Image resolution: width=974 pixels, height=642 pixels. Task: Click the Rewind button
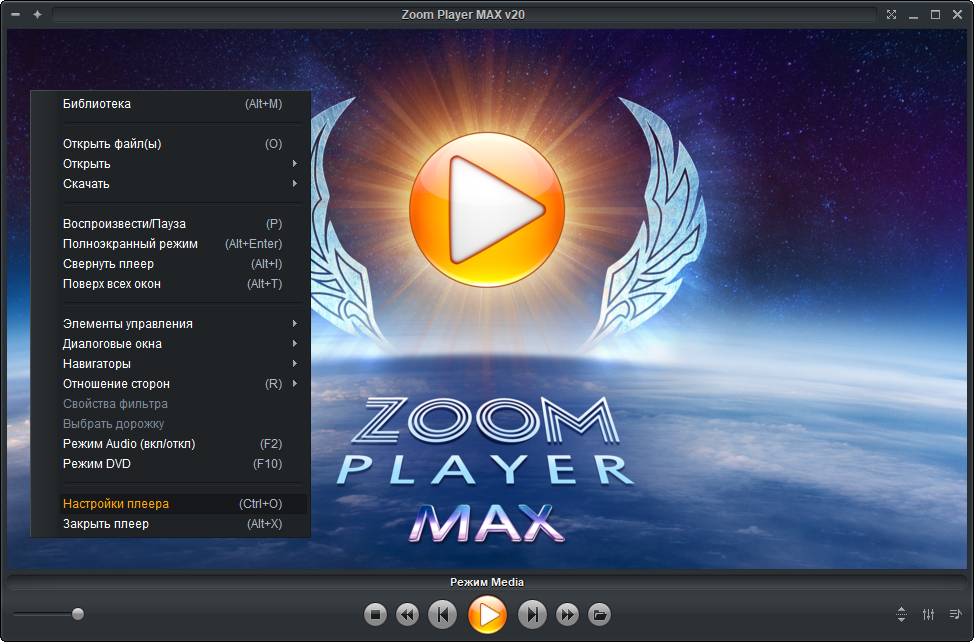point(407,615)
